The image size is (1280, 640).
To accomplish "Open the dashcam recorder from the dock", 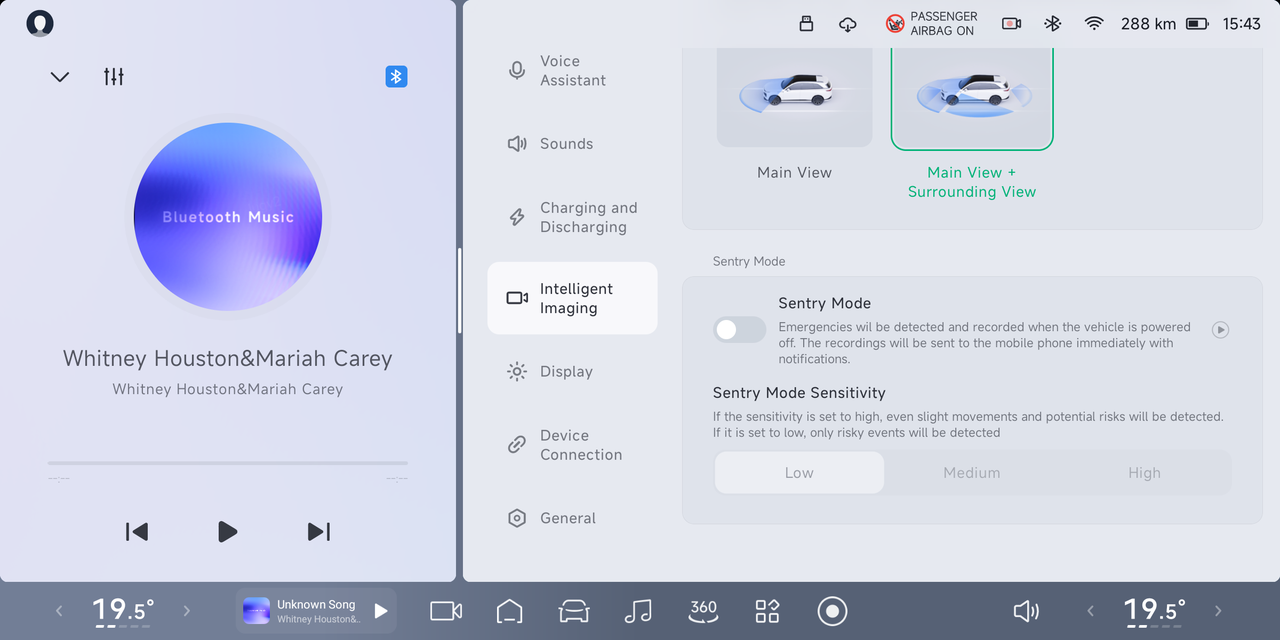I will click(x=445, y=610).
